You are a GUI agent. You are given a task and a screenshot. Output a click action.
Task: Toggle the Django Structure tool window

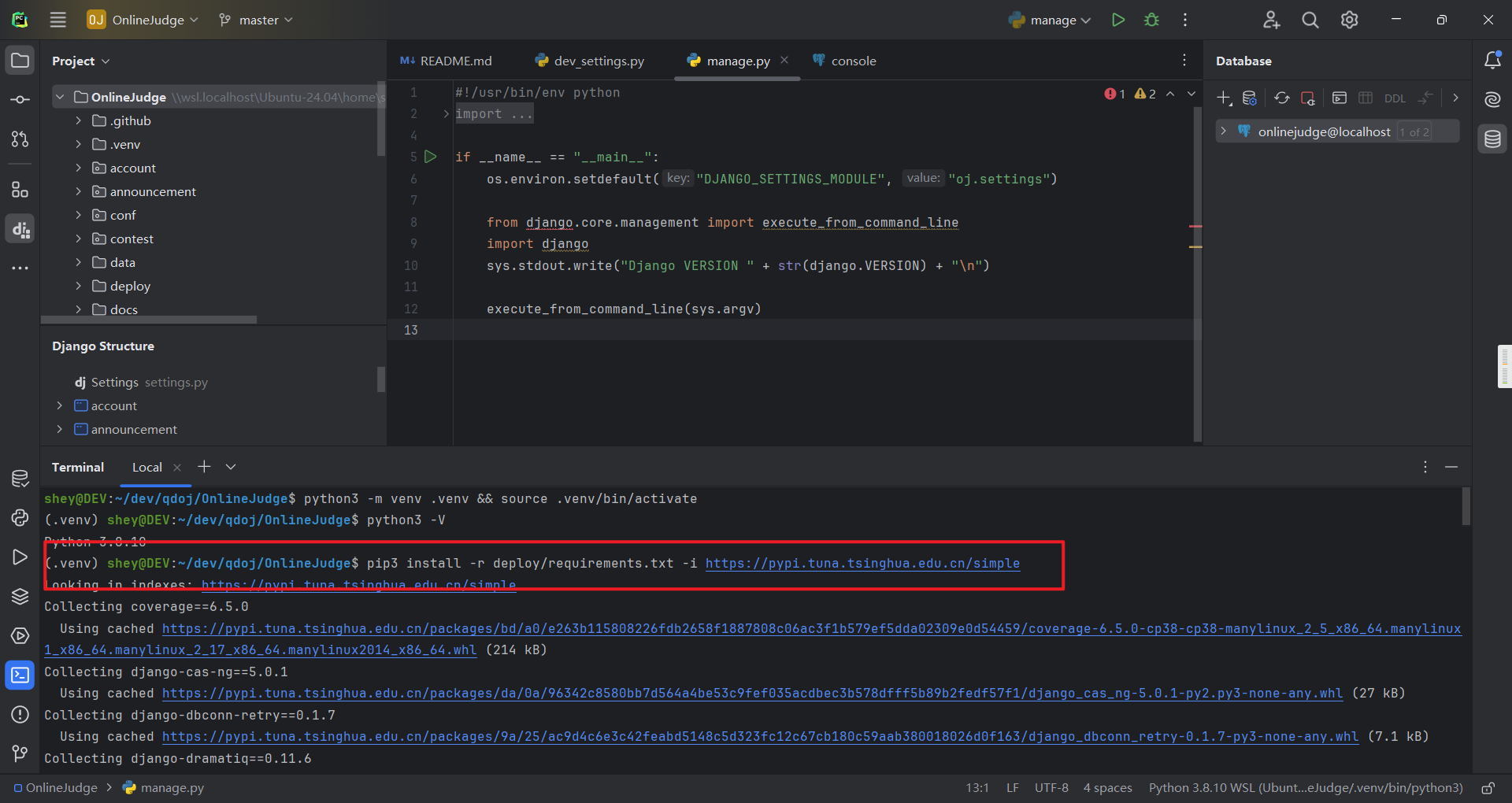click(20, 229)
